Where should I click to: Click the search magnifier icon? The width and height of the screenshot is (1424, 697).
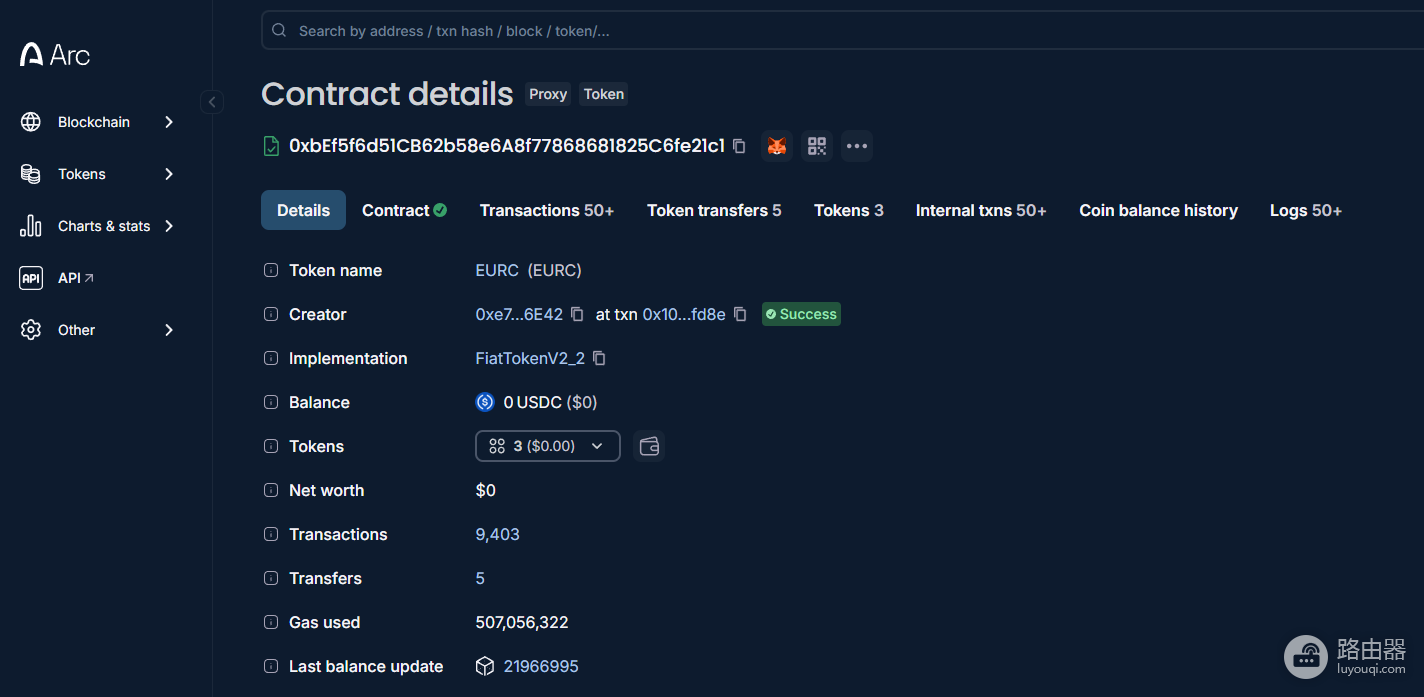tap(279, 31)
